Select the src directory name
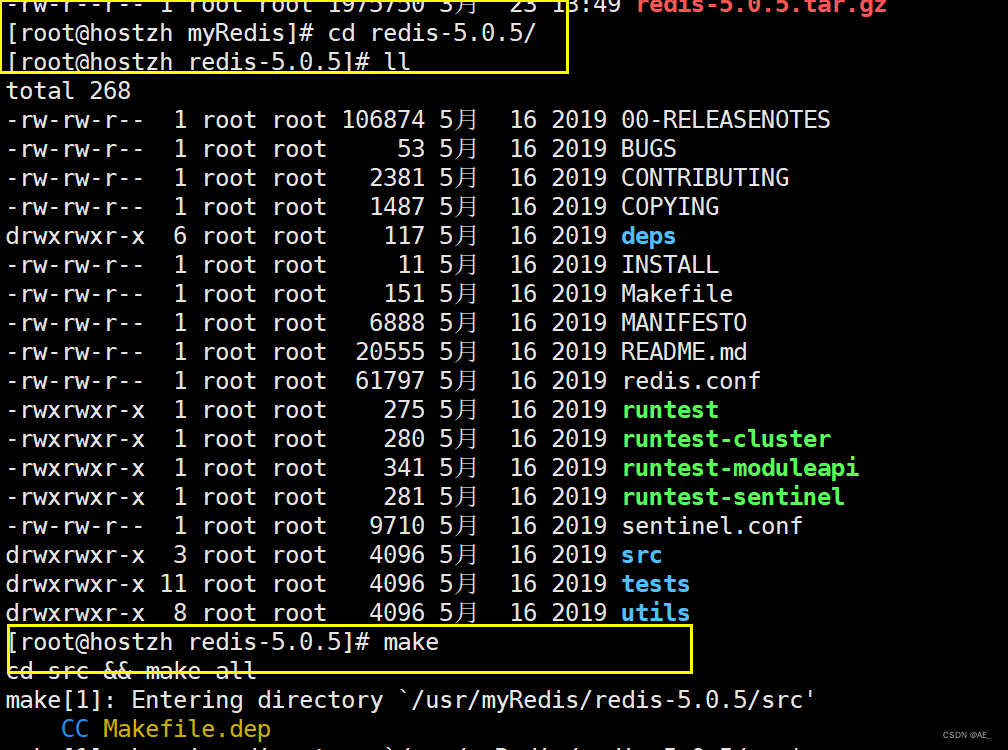The image size is (1008, 750). point(641,555)
